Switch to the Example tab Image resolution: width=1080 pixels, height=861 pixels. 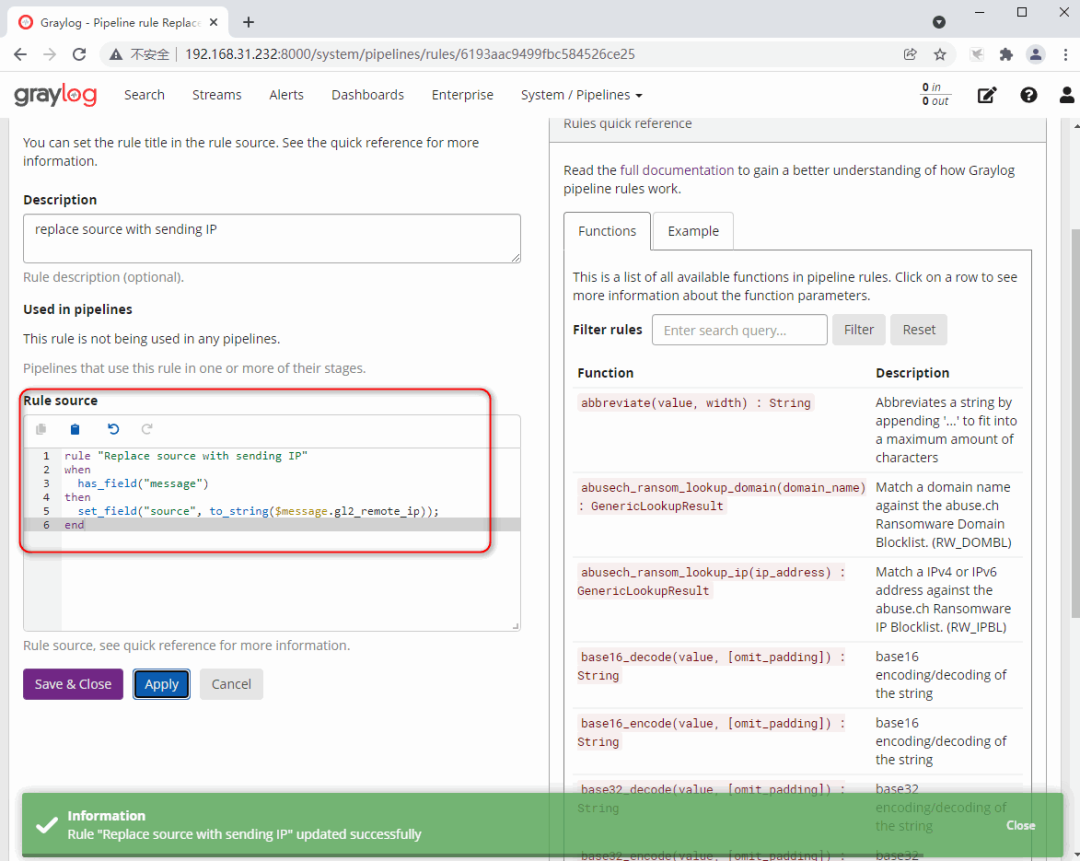click(x=693, y=231)
